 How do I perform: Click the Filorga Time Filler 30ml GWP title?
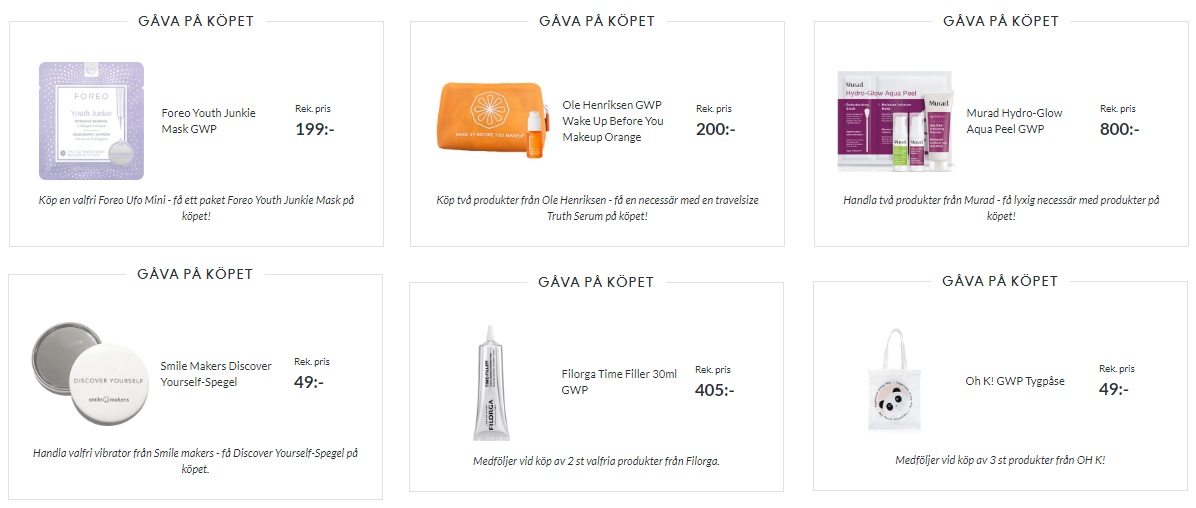click(x=619, y=382)
